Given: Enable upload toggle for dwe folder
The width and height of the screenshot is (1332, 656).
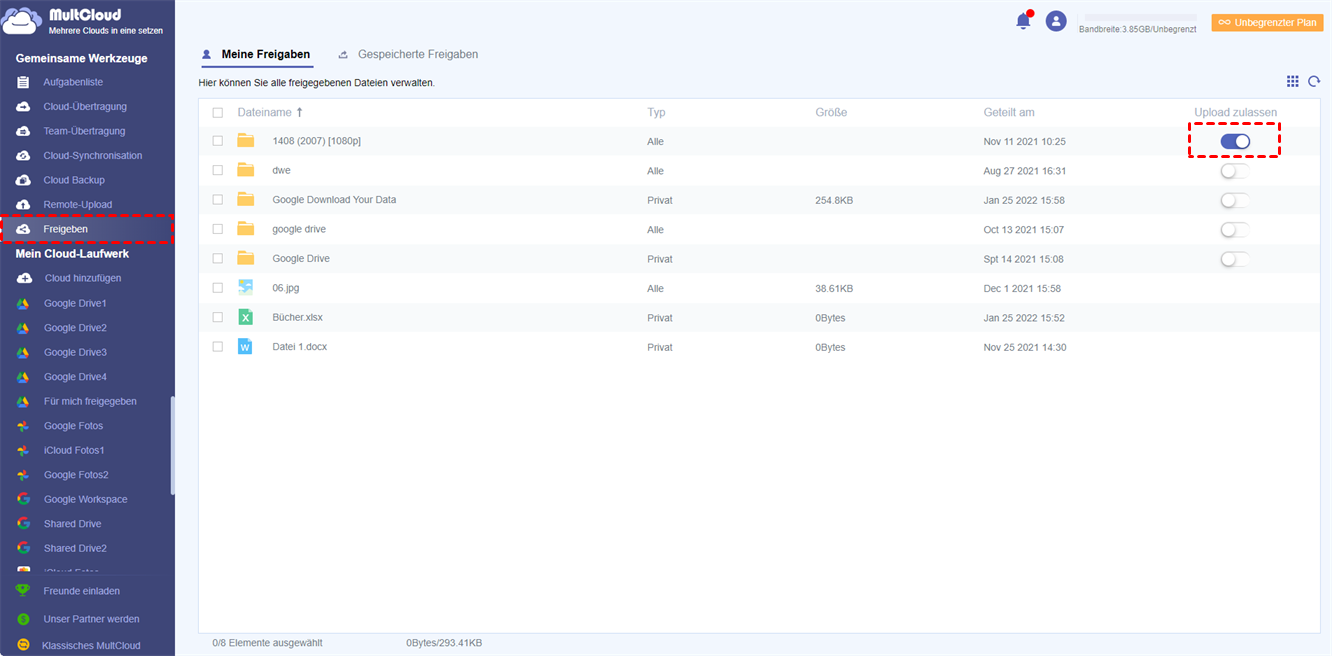Looking at the screenshot, I should click(x=1235, y=171).
